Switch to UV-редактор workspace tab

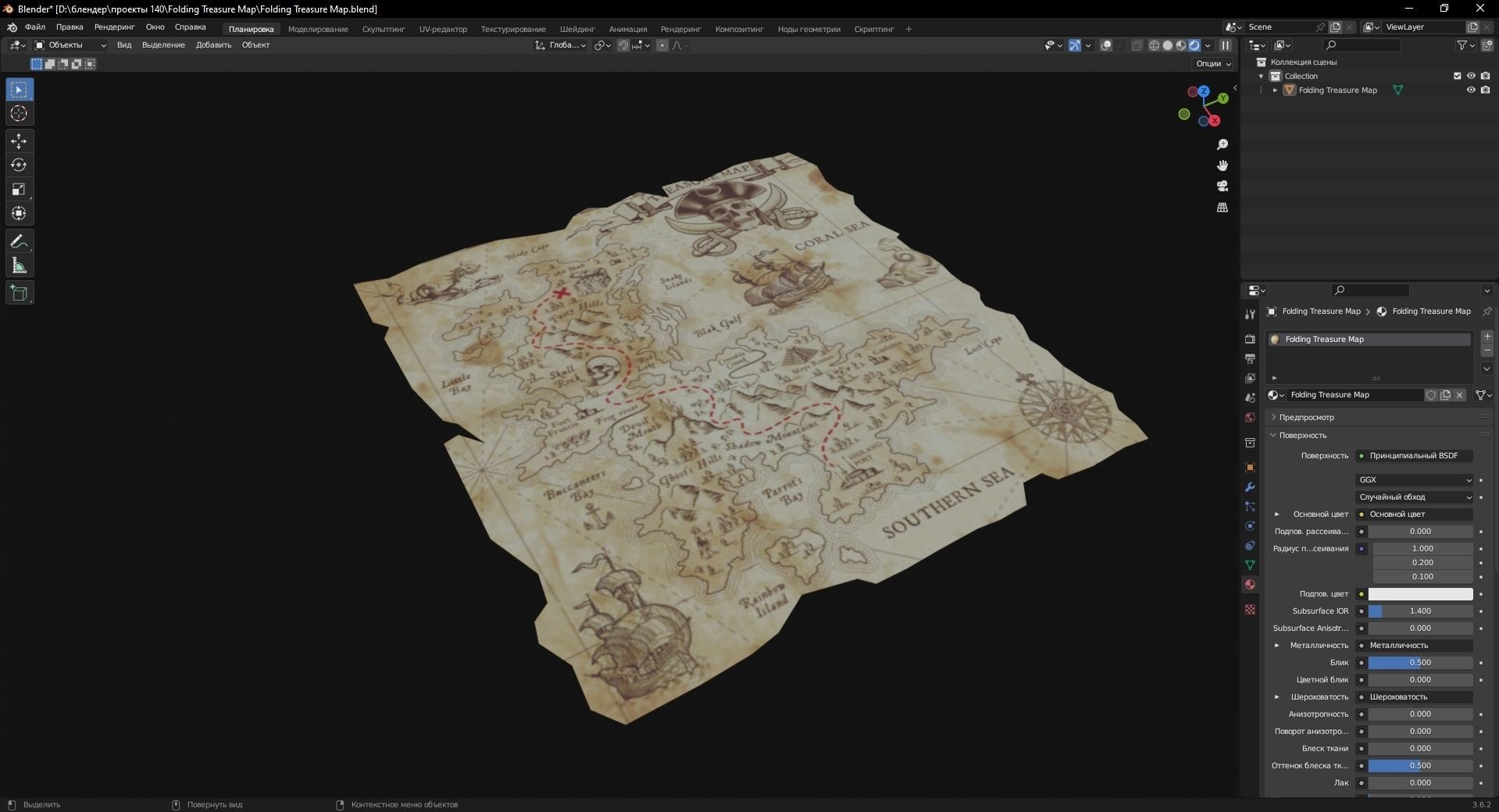(443, 29)
